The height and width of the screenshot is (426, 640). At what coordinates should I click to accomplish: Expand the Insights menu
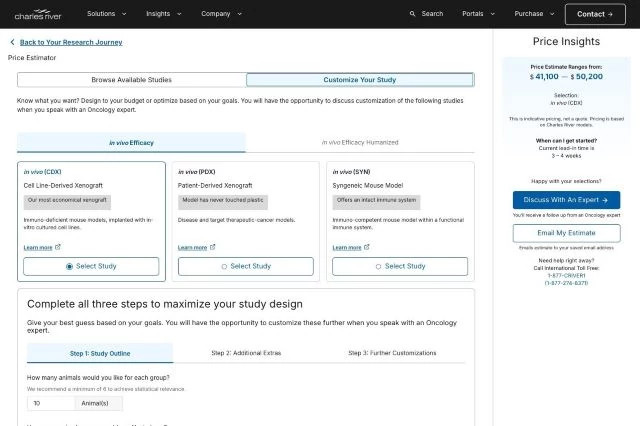point(162,14)
